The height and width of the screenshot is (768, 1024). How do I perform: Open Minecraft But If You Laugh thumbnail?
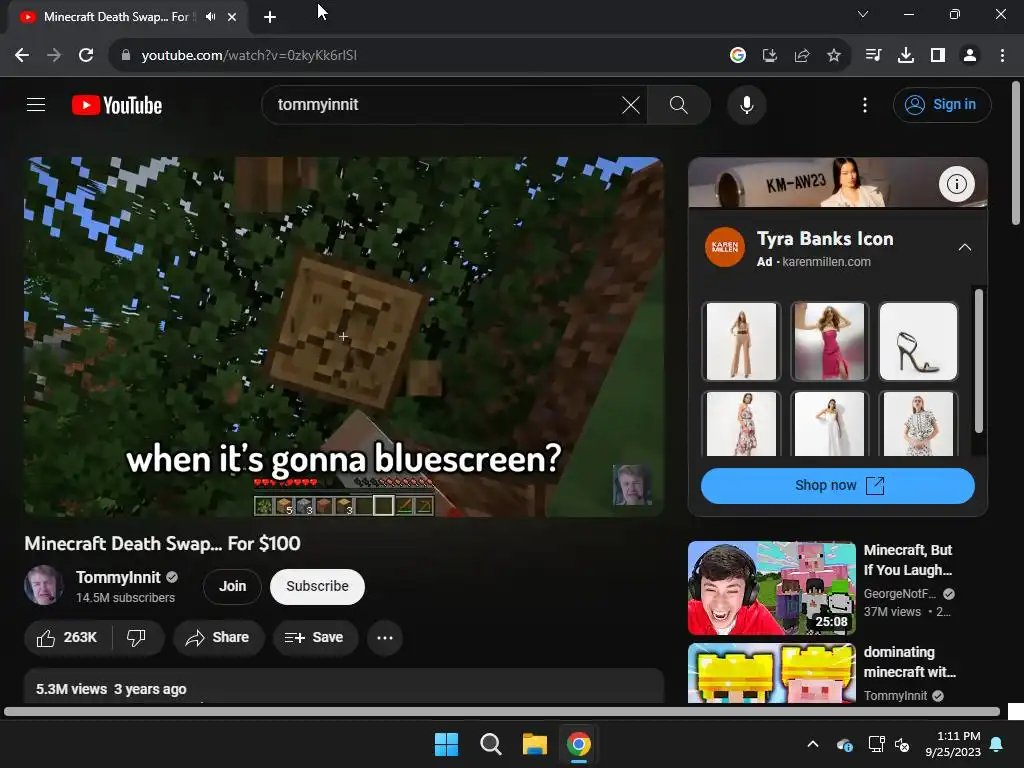coord(771,588)
